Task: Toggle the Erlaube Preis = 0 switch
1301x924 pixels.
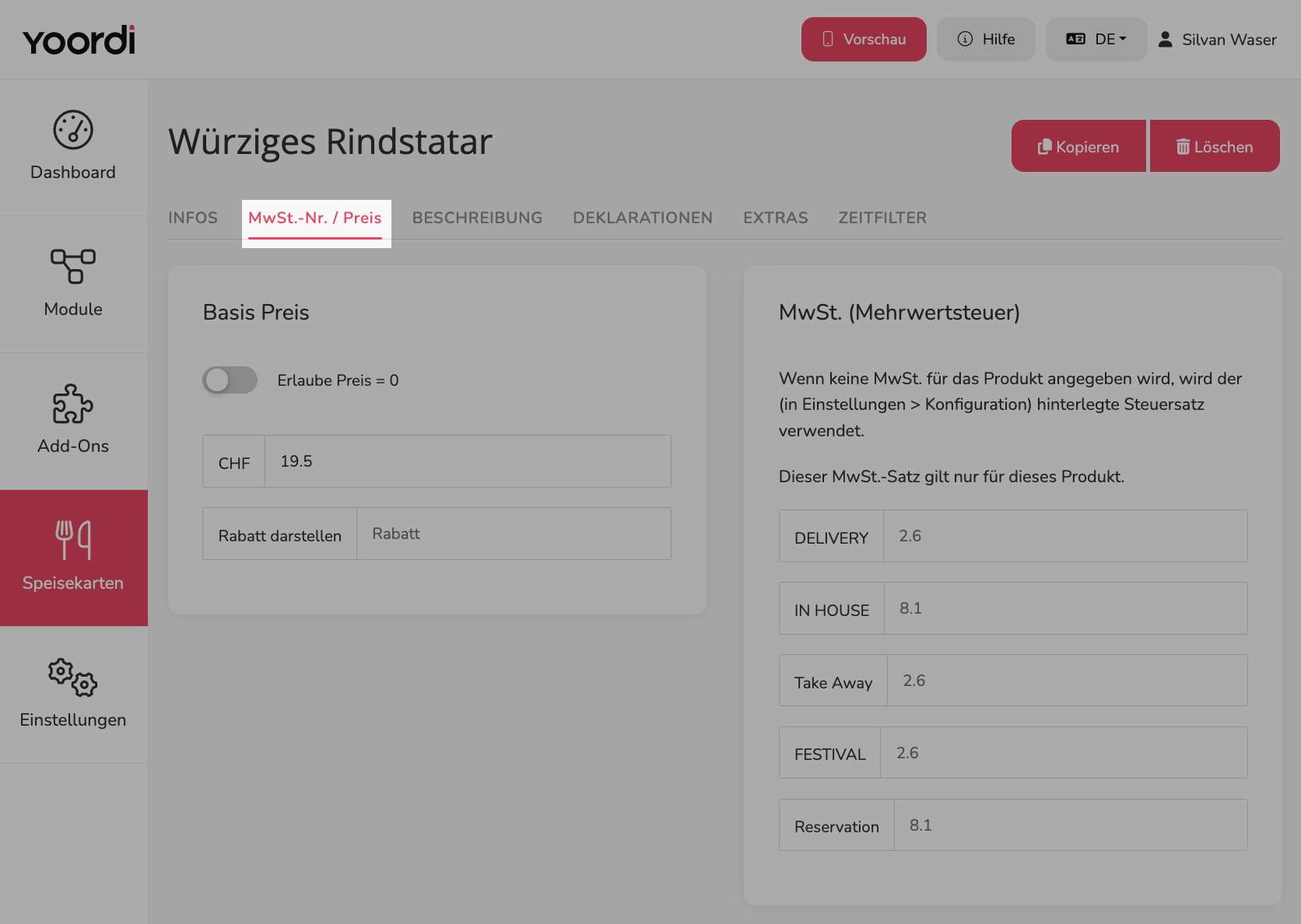Action: [x=230, y=380]
